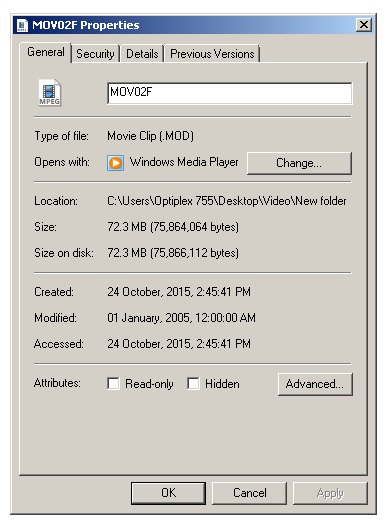
Task: Click the MPEG file type icon
Action: (50, 92)
